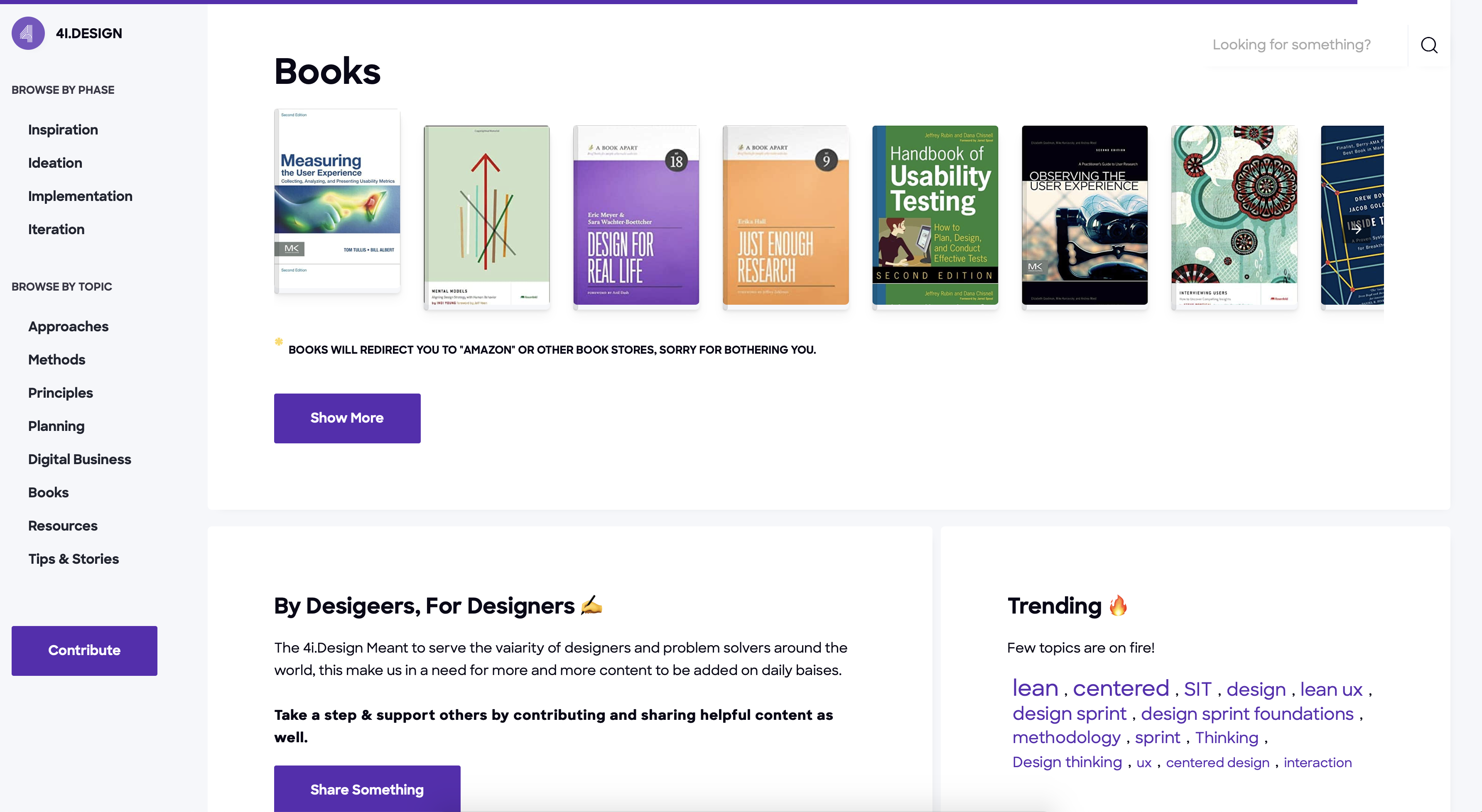Viewport: 1482px width, 812px height.
Task: Open the Design for Real Life book cover
Action: coord(636,215)
